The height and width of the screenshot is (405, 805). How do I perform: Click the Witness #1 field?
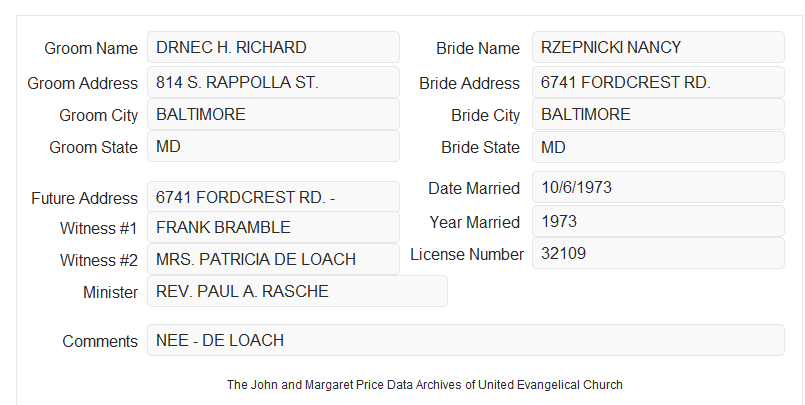pos(273,227)
